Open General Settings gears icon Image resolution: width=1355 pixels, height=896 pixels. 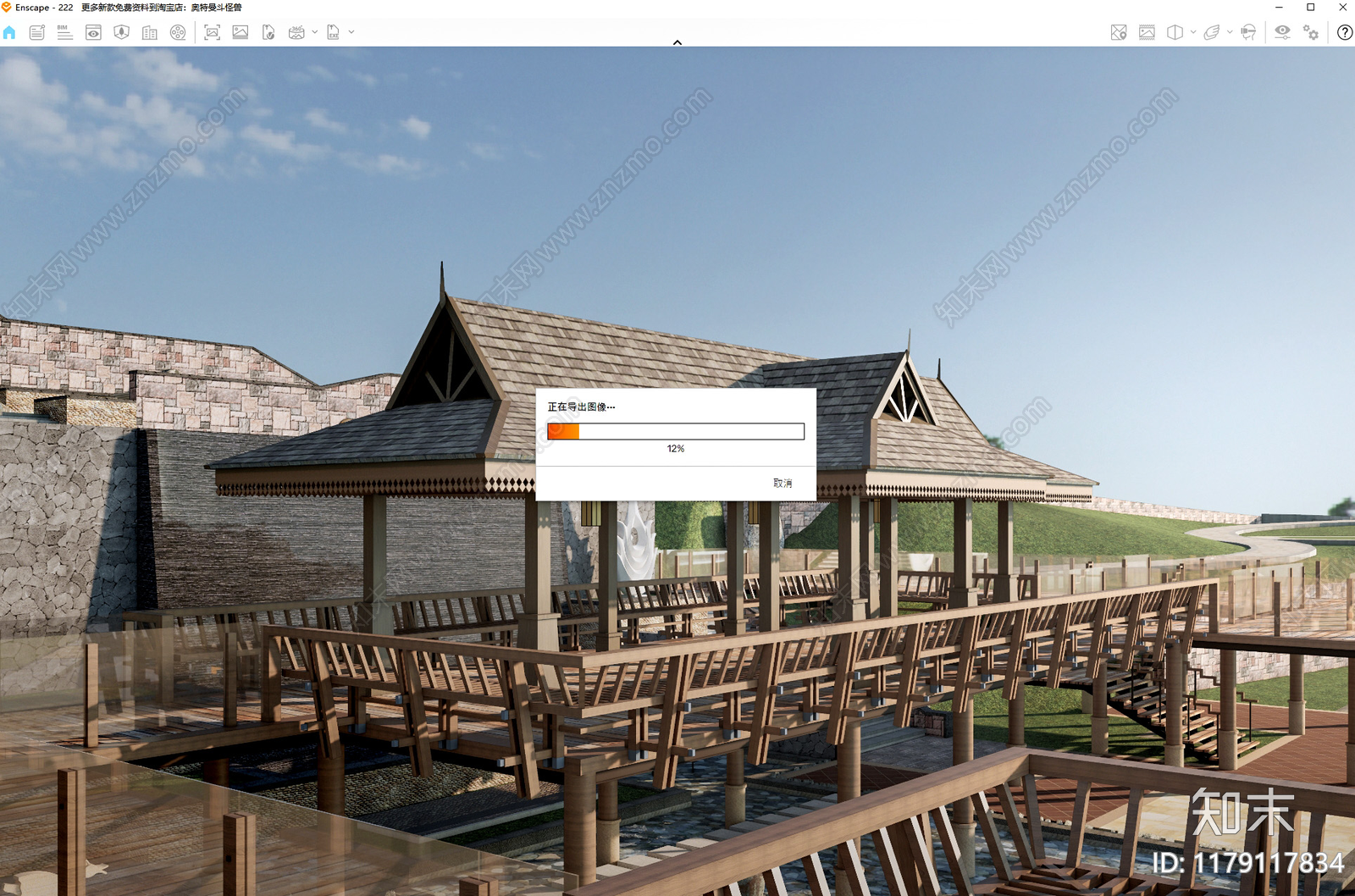pyautogui.click(x=1311, y=32)
